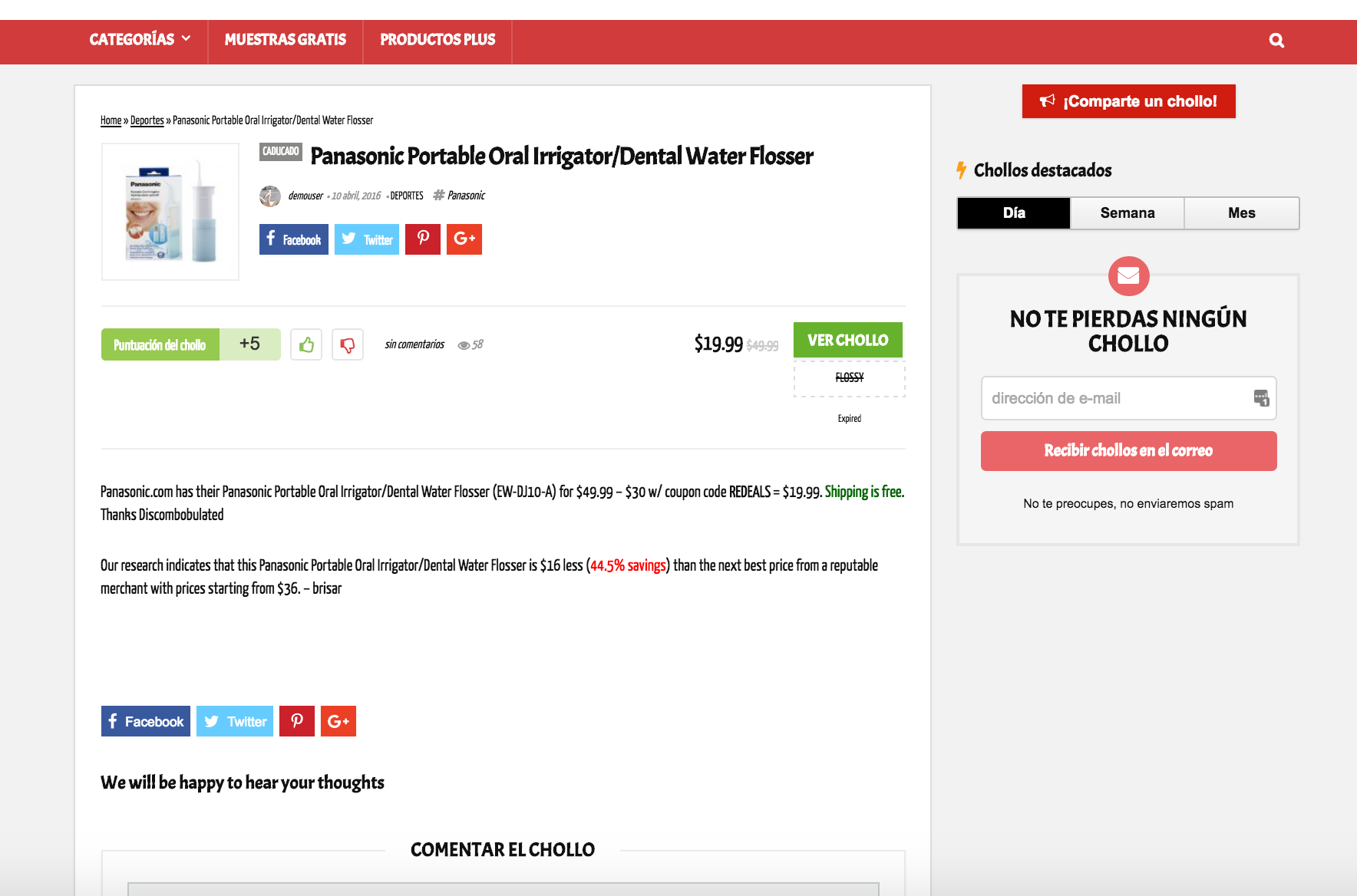Viewport: 1357px width, 896px height.
Task: Share on Pinterest via the top icon
Action: pos(423,239)
